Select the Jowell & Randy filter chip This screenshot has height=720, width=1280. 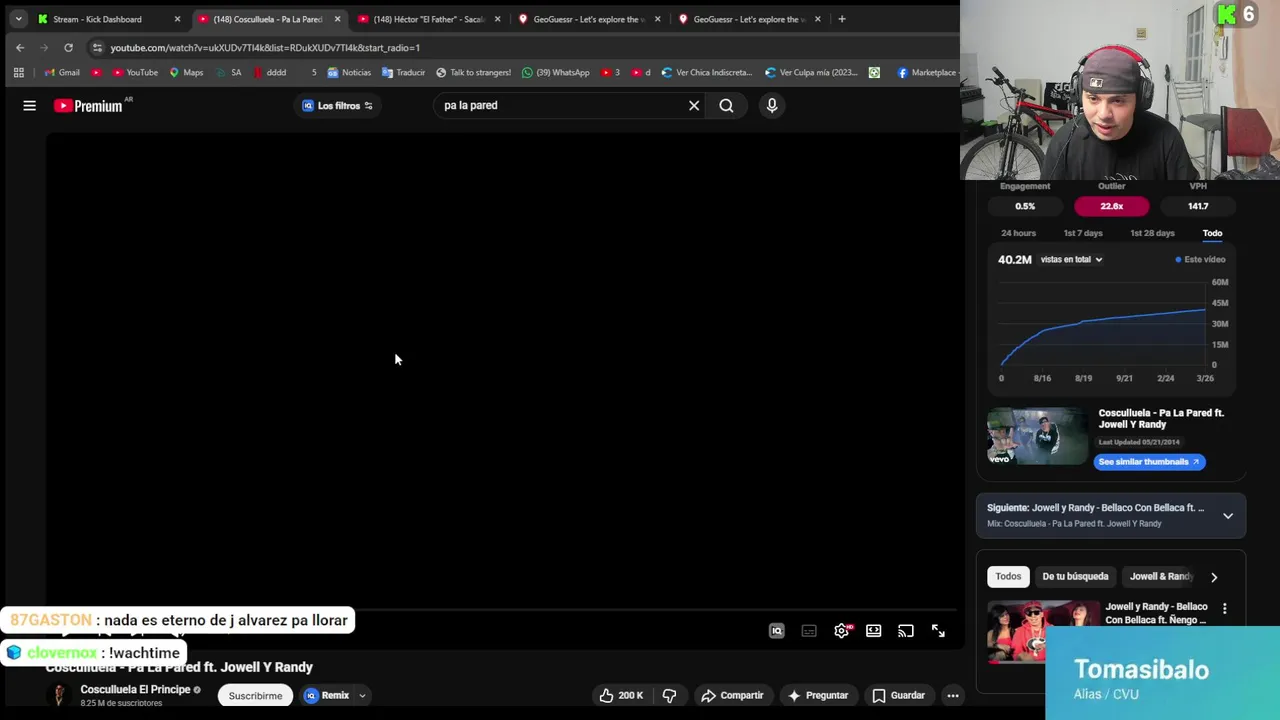pos(1160,576)
